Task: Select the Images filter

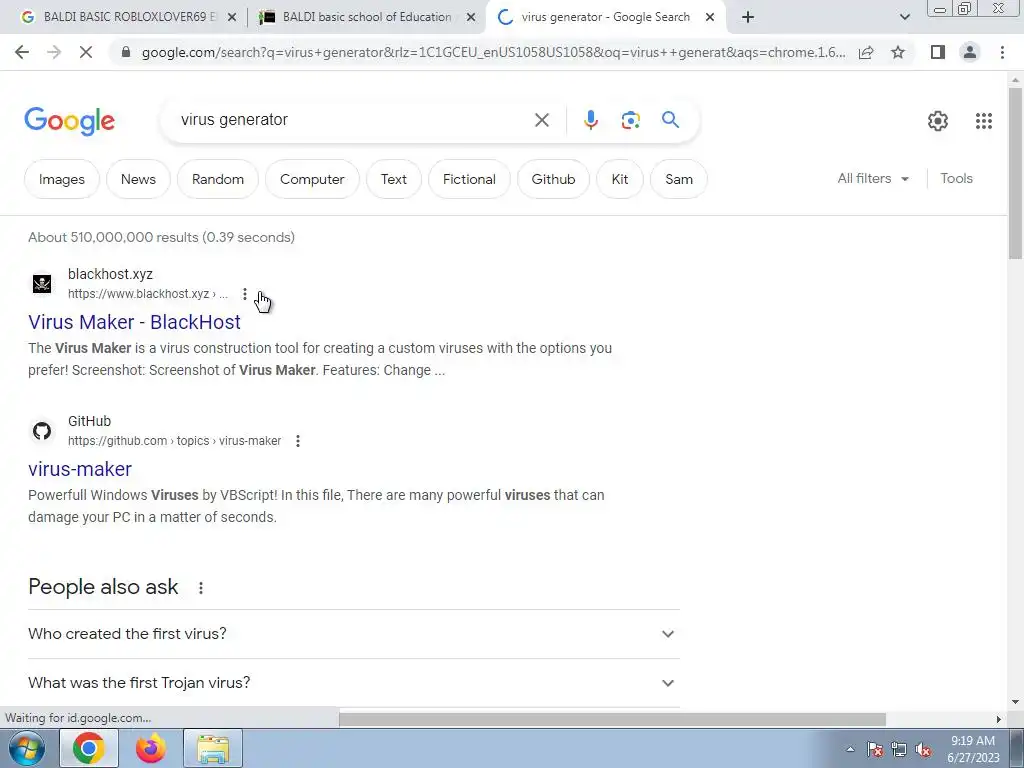Action: point(61,180)
